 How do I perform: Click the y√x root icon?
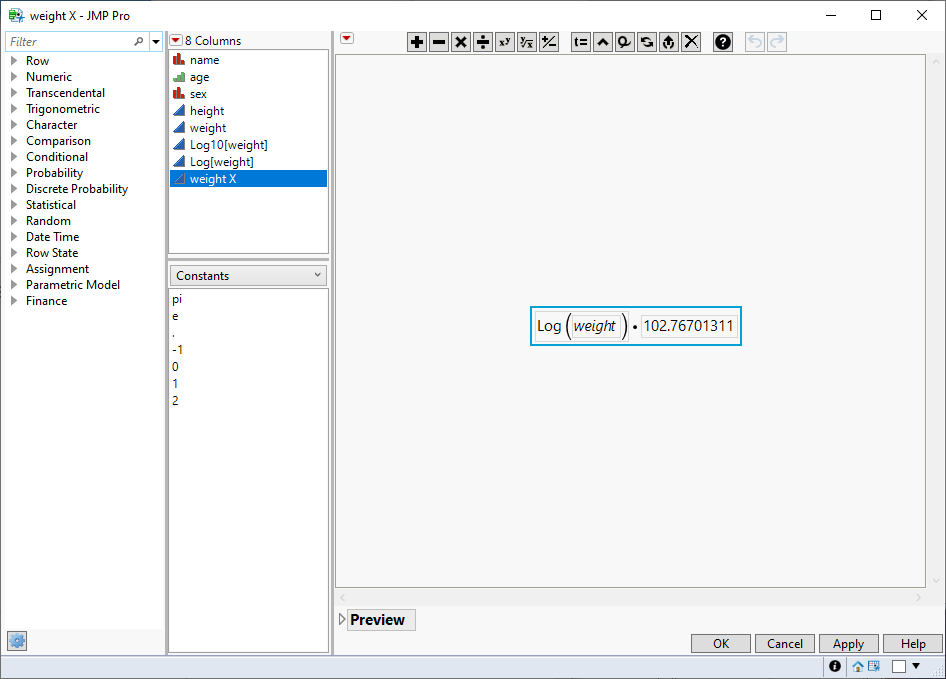tap(526, 42)
